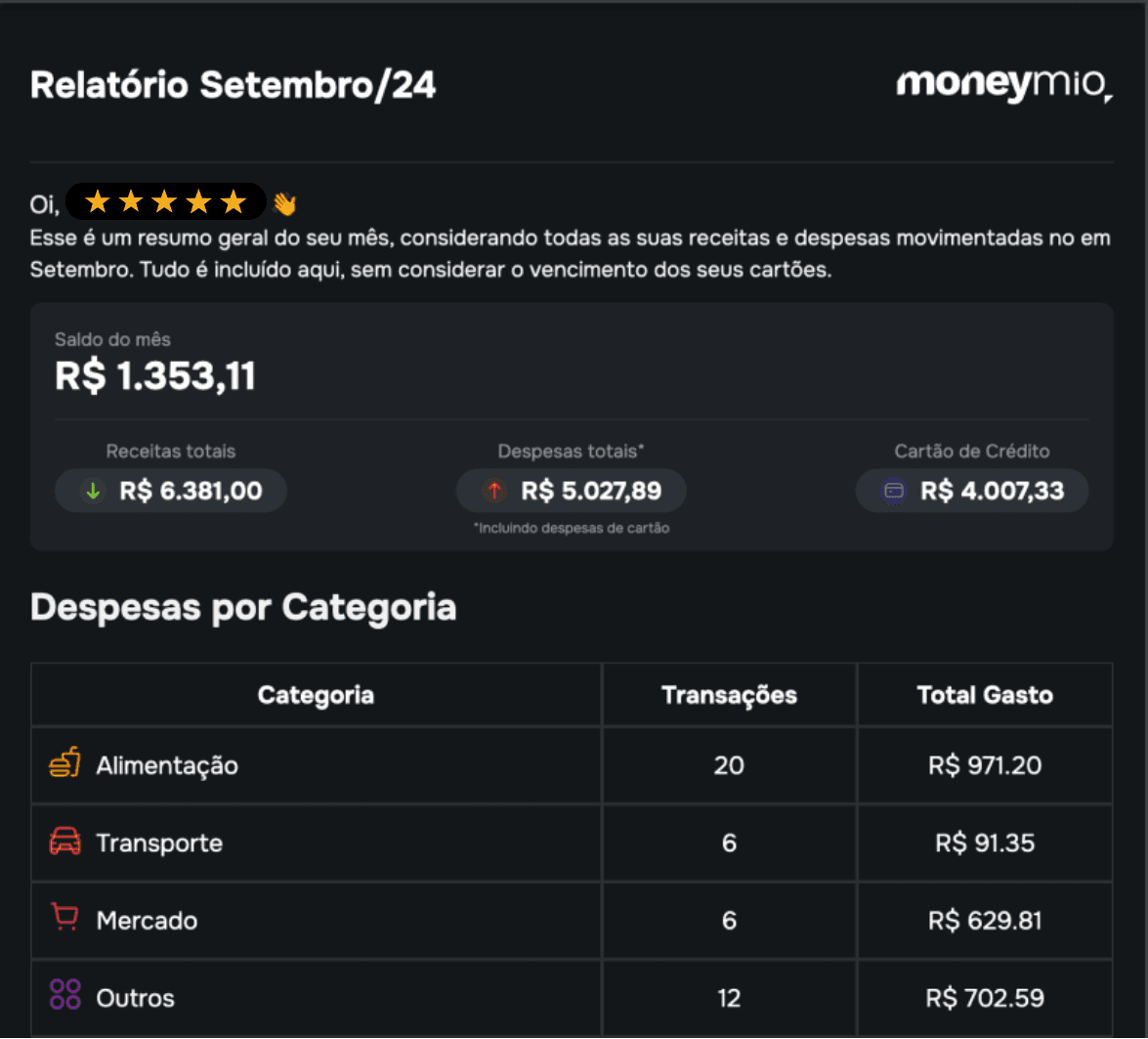The width and height of the screenshot is (1148, 1039).
Task: Click the waving hand emoji
Action: (284, 203)
